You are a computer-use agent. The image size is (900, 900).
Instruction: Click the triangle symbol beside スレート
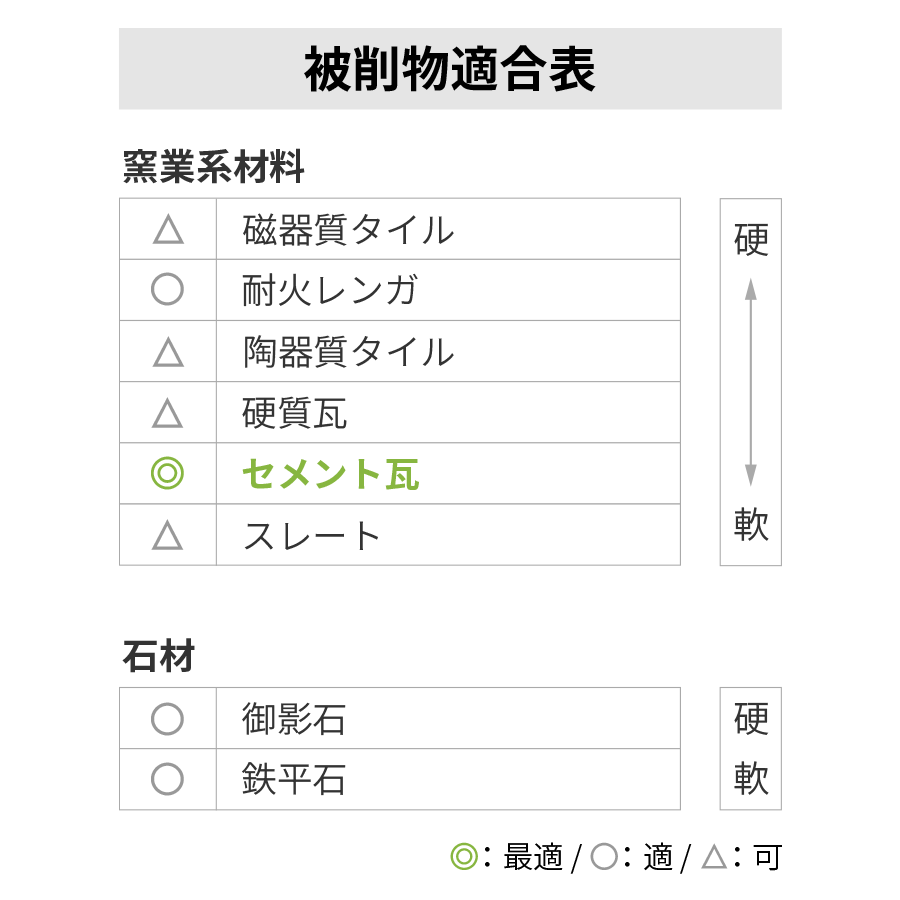pos(168,535)
